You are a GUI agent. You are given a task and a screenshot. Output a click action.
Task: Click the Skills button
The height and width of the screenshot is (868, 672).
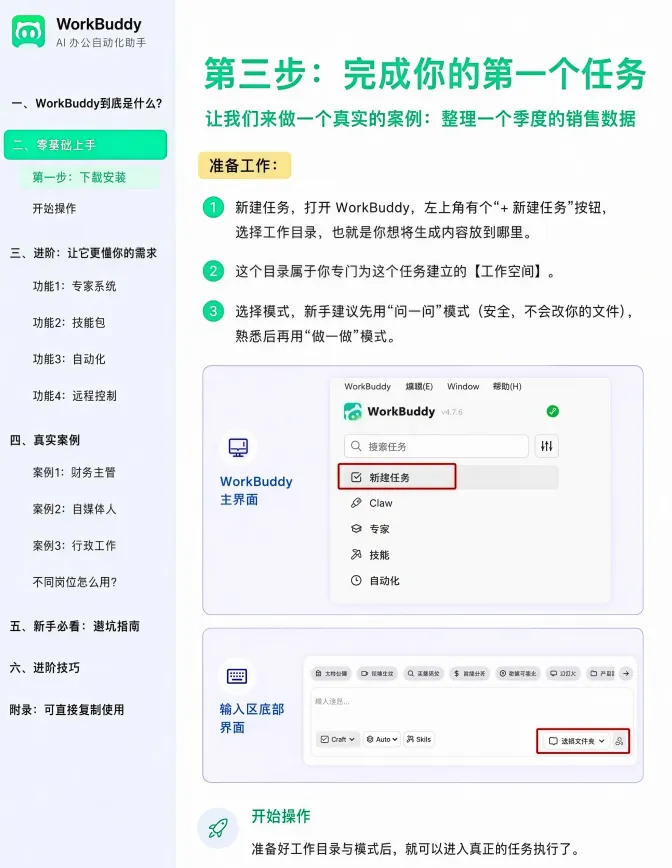click(x=418, y=739)
